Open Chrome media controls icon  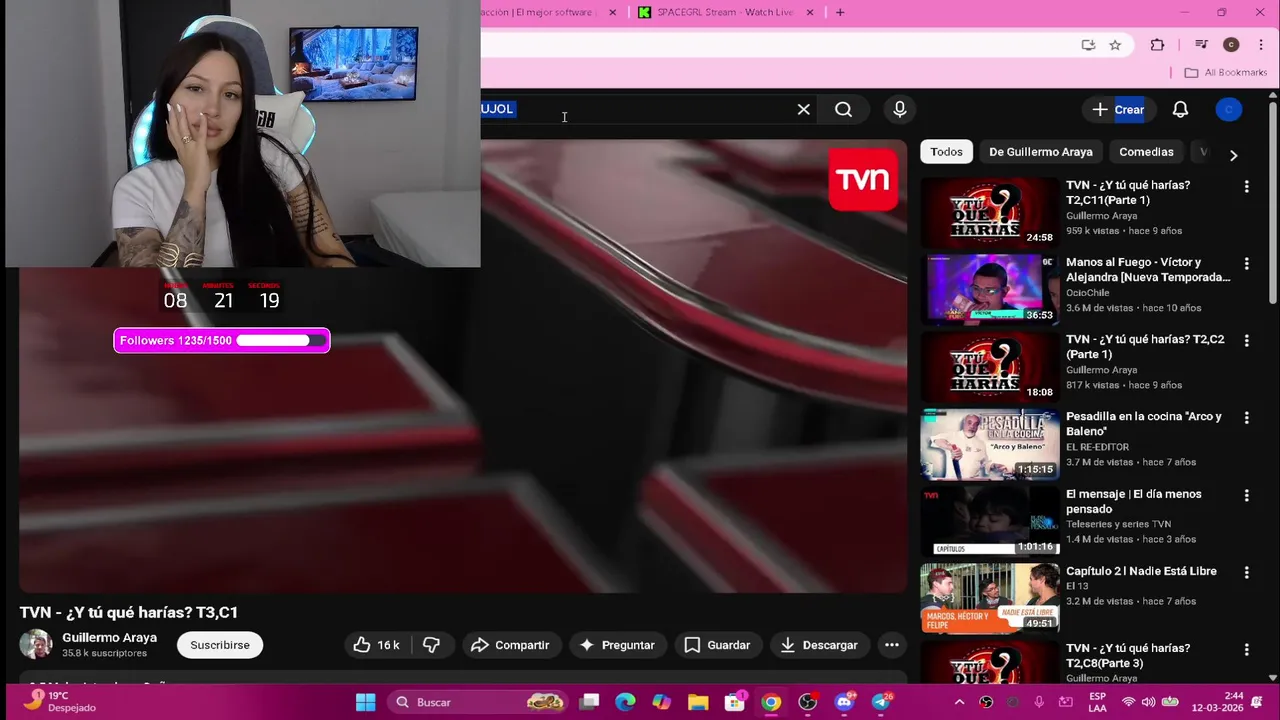[1202, 45]
